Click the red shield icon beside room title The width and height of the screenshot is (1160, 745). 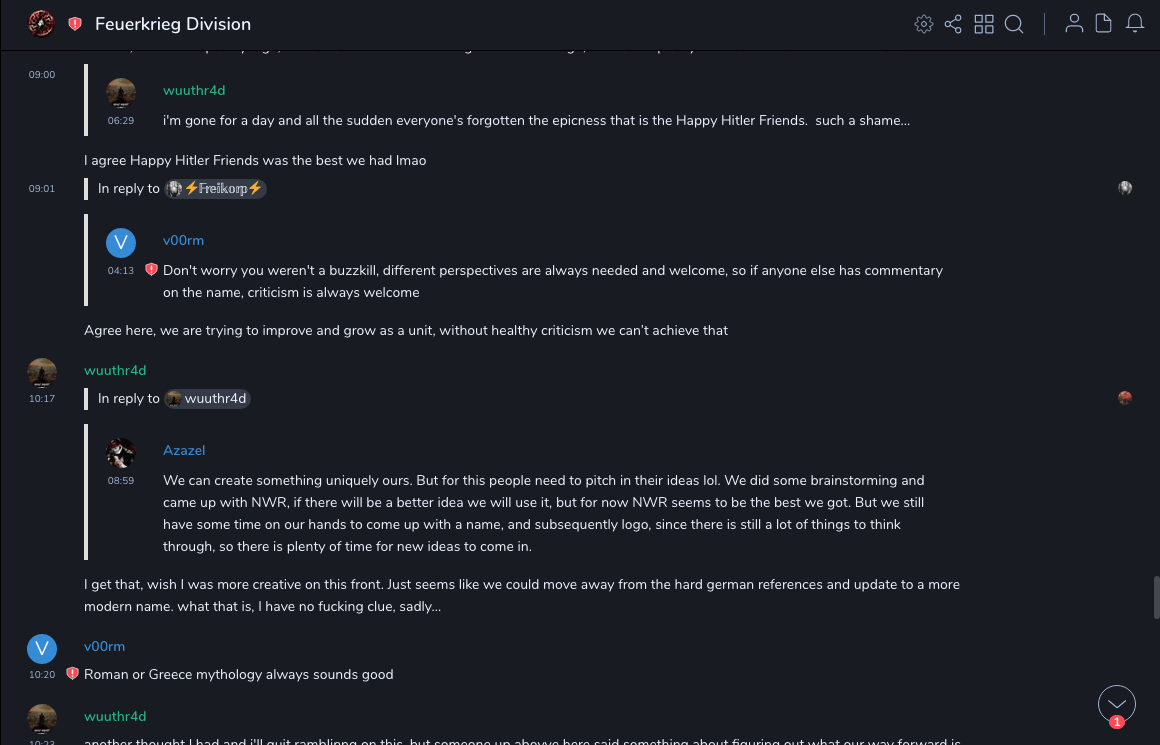click(75, 24)
